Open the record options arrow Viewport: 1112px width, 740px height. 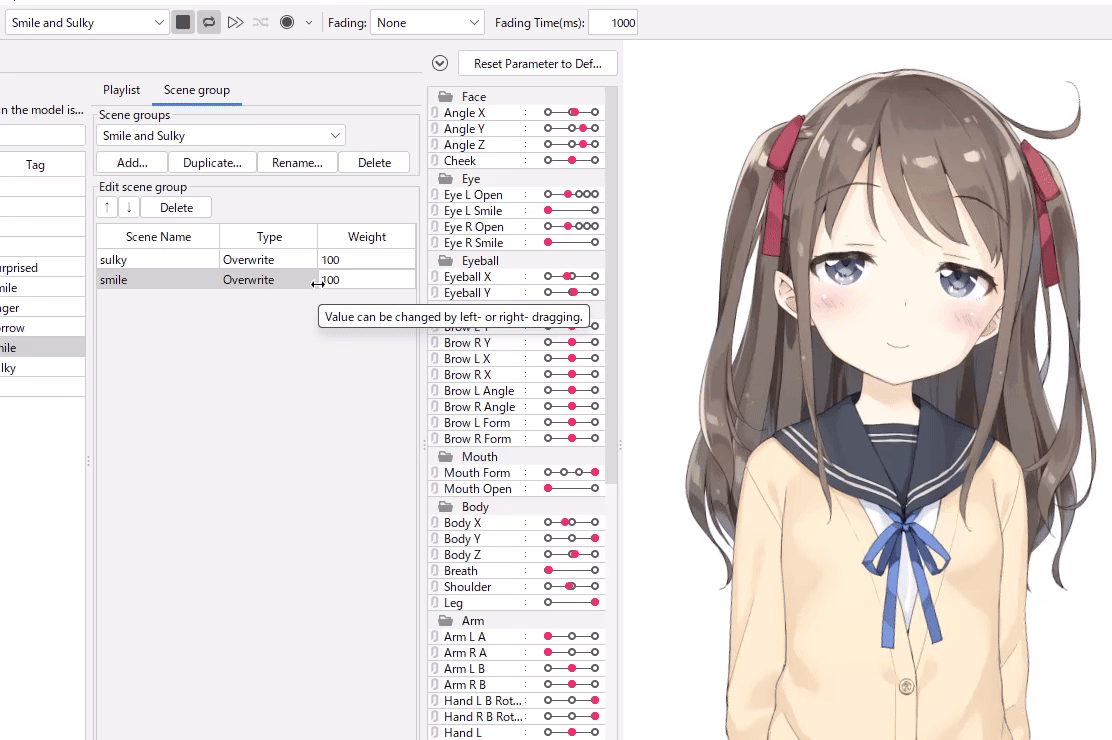(308, 23)
